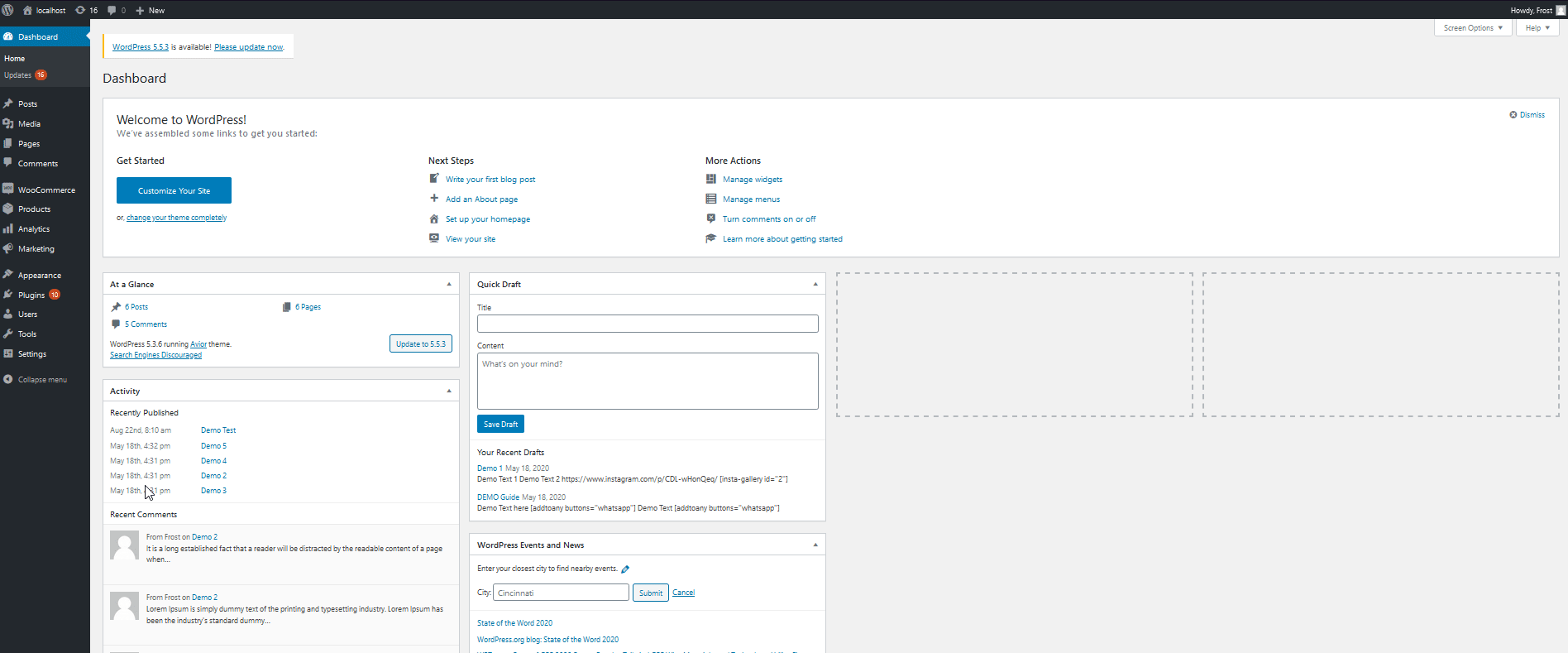Click change your theme completely link
Image resolution: width=1568 pixels, height=653 pixels.
(x=176, y=218)
